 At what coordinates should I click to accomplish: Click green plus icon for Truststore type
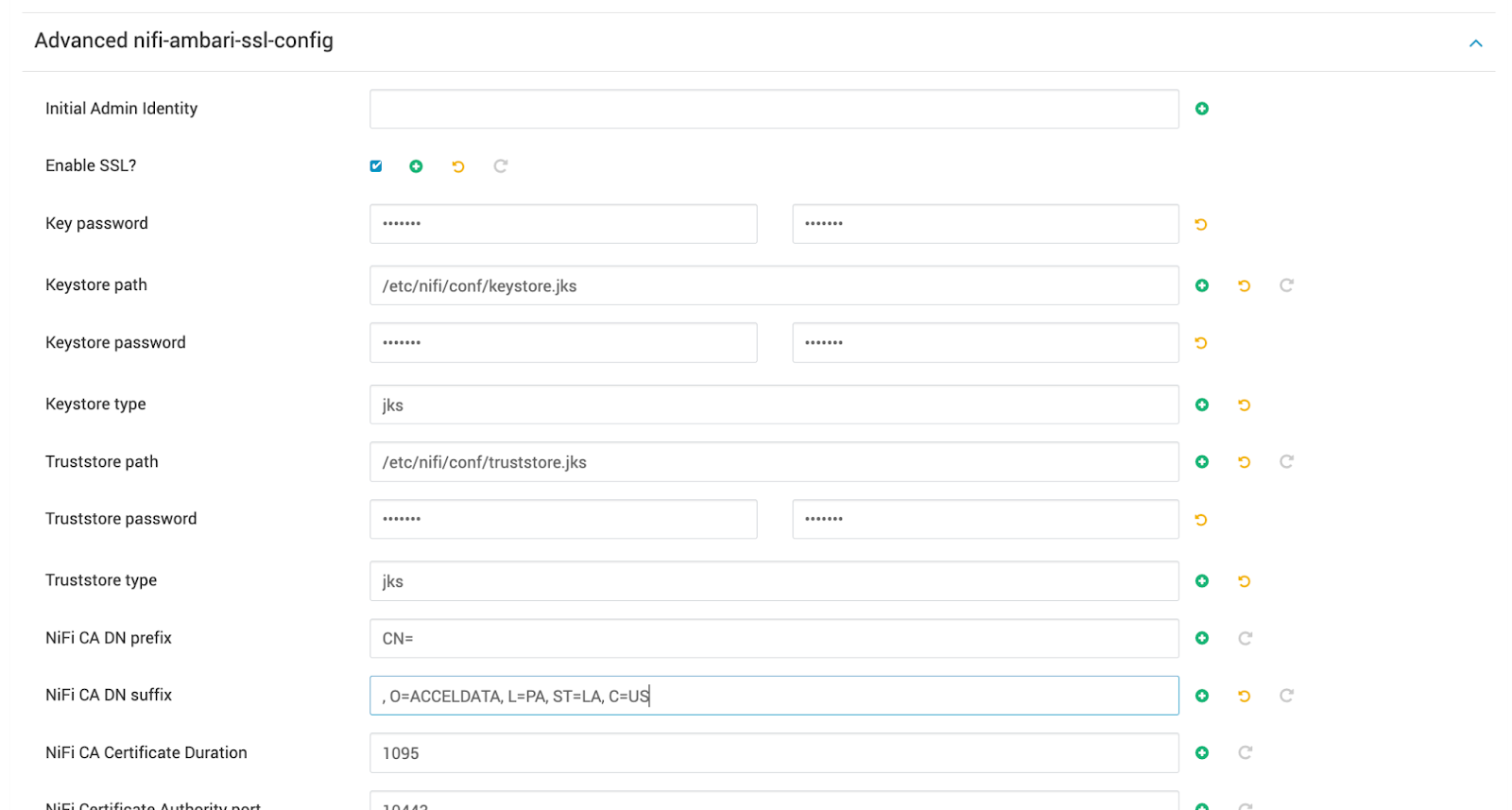1202,581
